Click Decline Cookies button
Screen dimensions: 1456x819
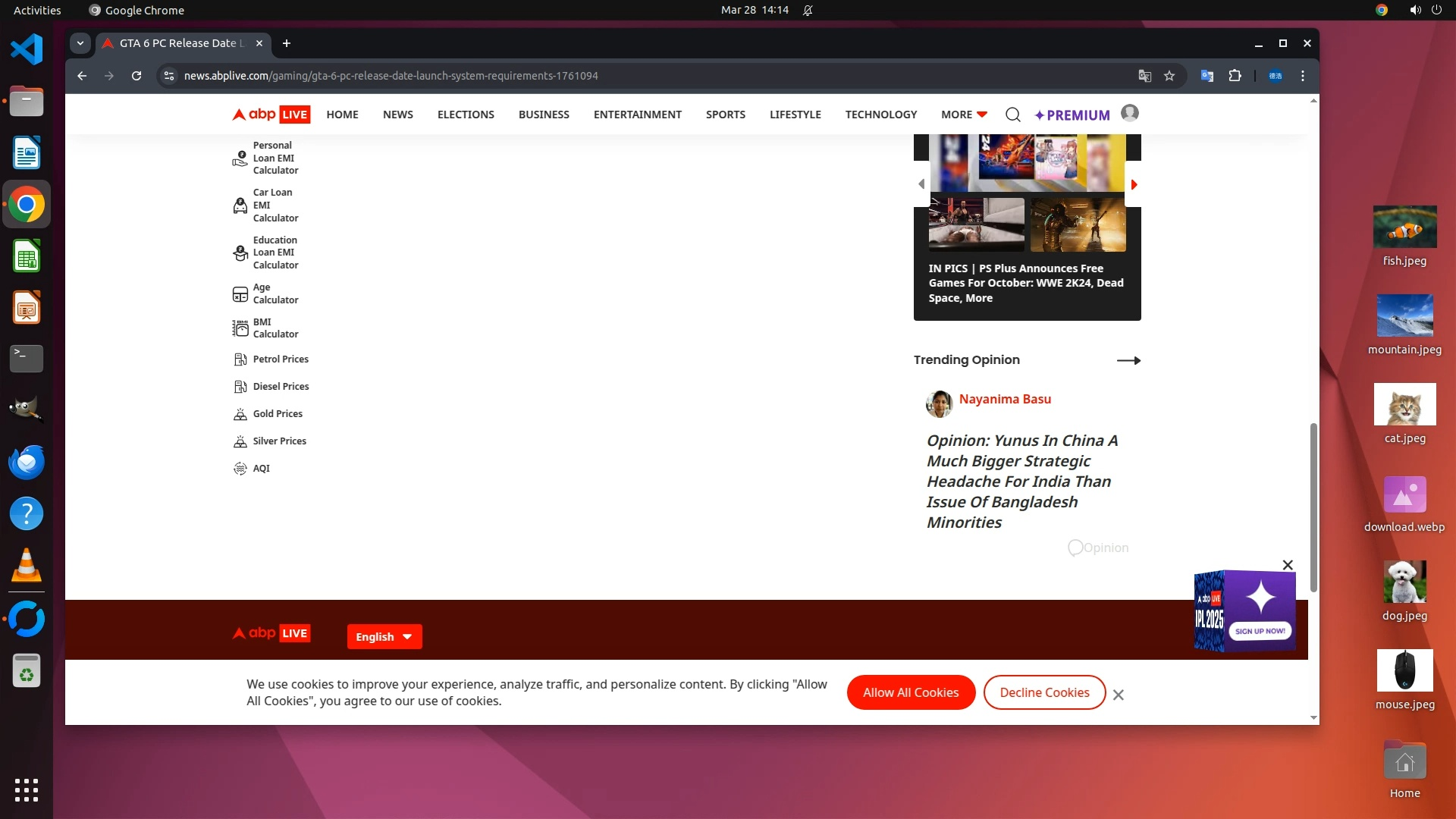(1044, 692)
